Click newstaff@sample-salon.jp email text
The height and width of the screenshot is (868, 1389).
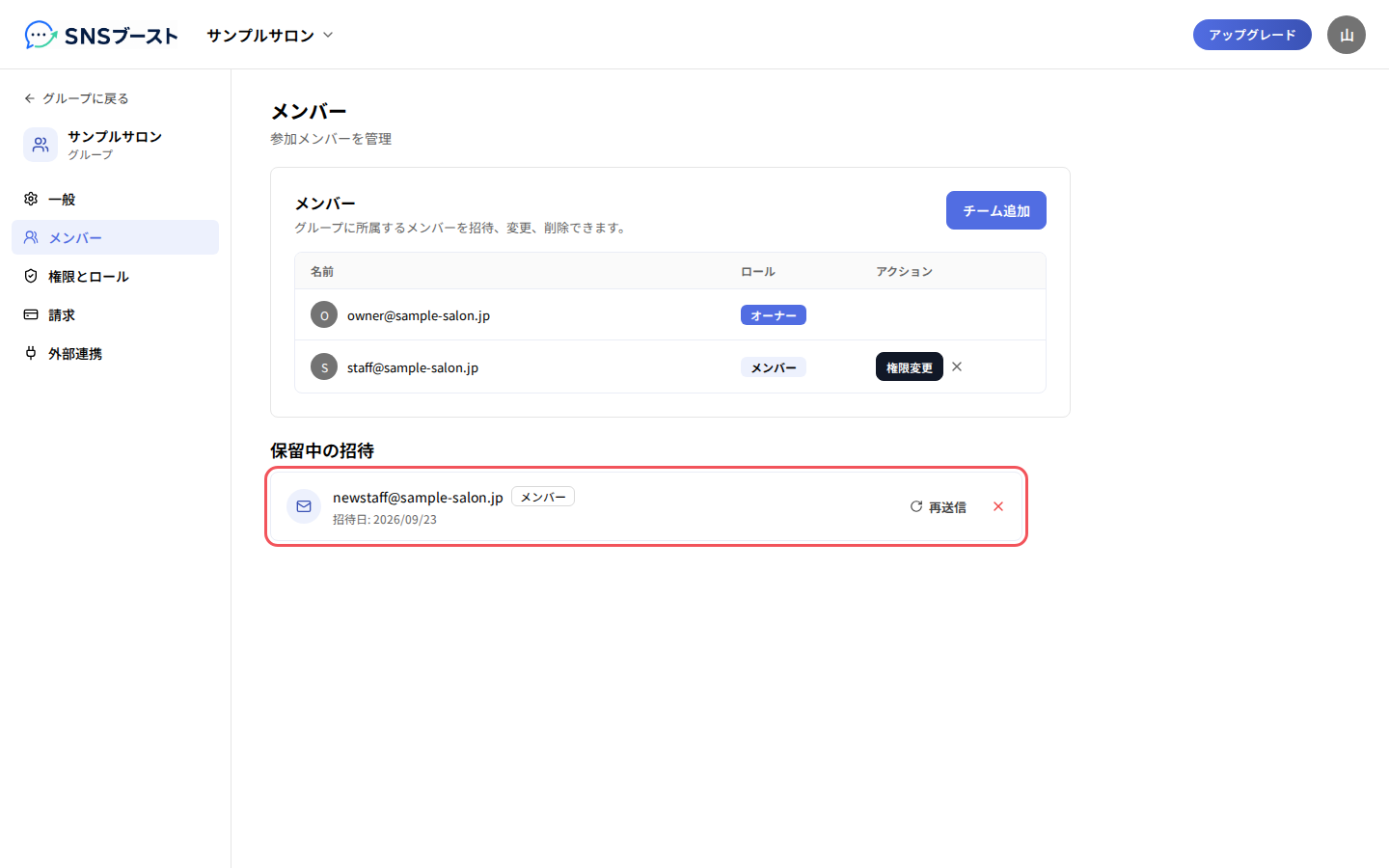coord(418,497)
